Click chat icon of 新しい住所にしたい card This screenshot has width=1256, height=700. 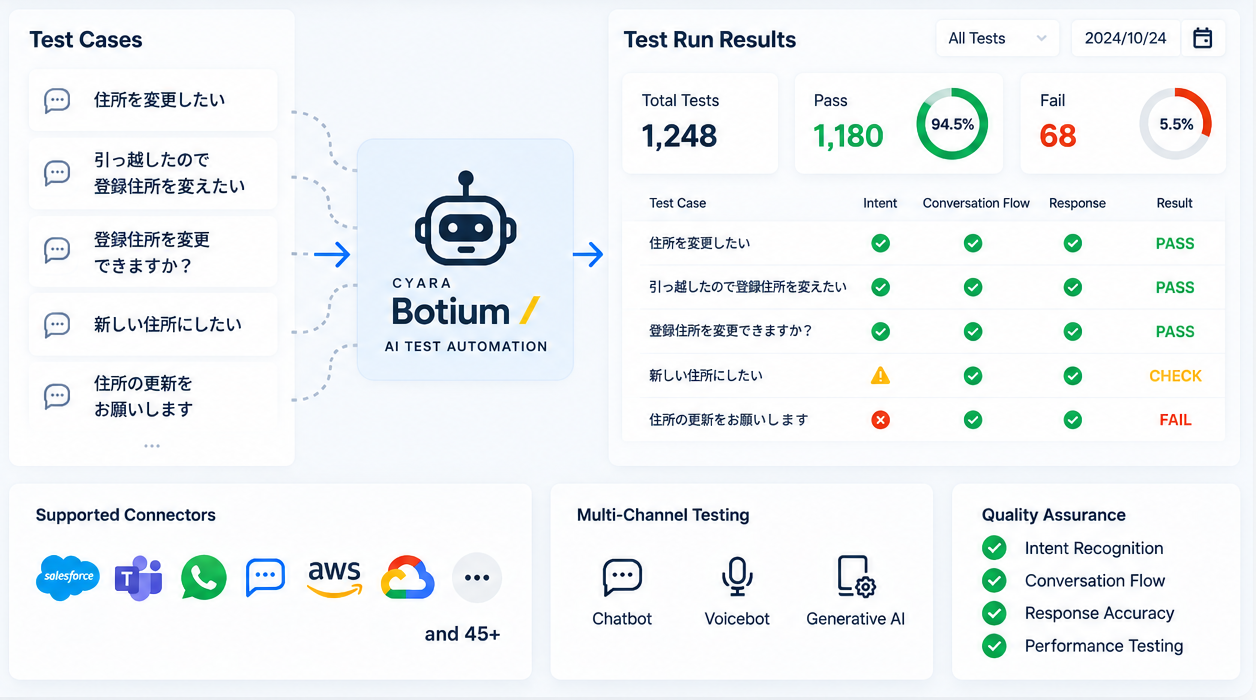[58, 324]
